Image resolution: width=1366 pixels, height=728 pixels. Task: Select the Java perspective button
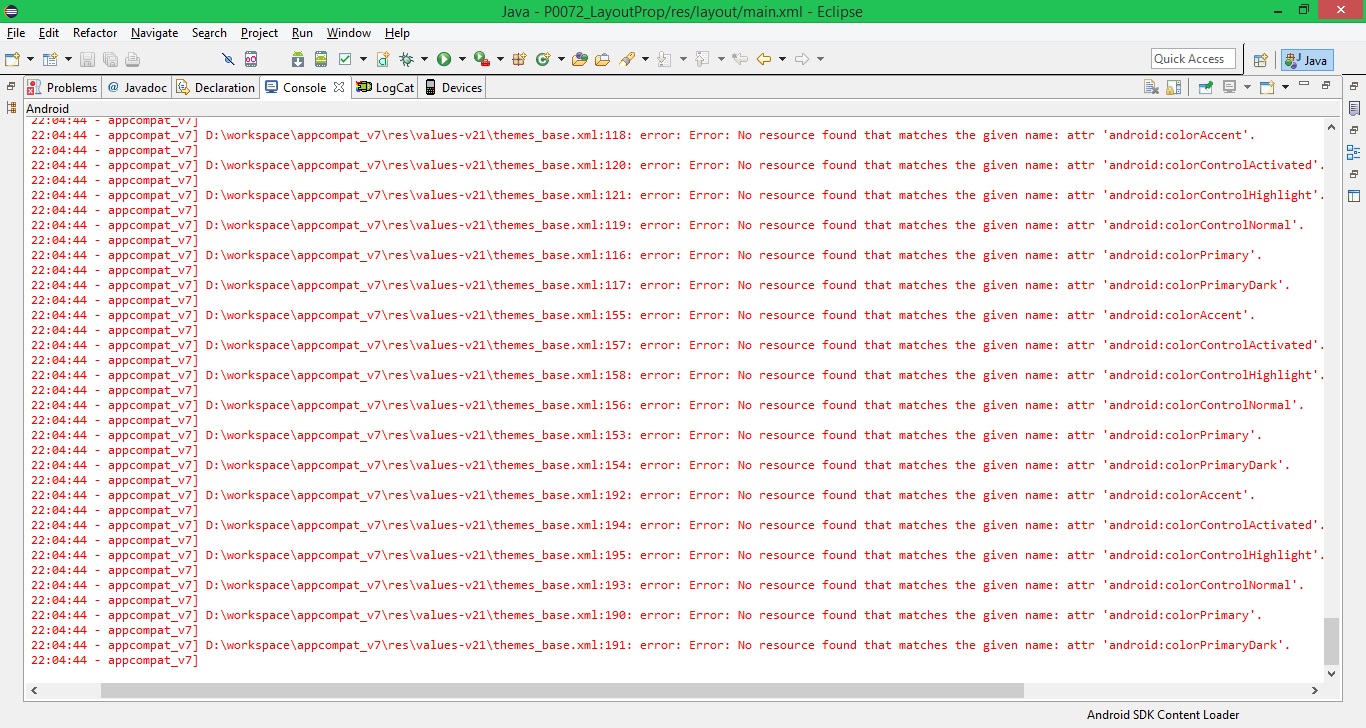coord(1307,60)
